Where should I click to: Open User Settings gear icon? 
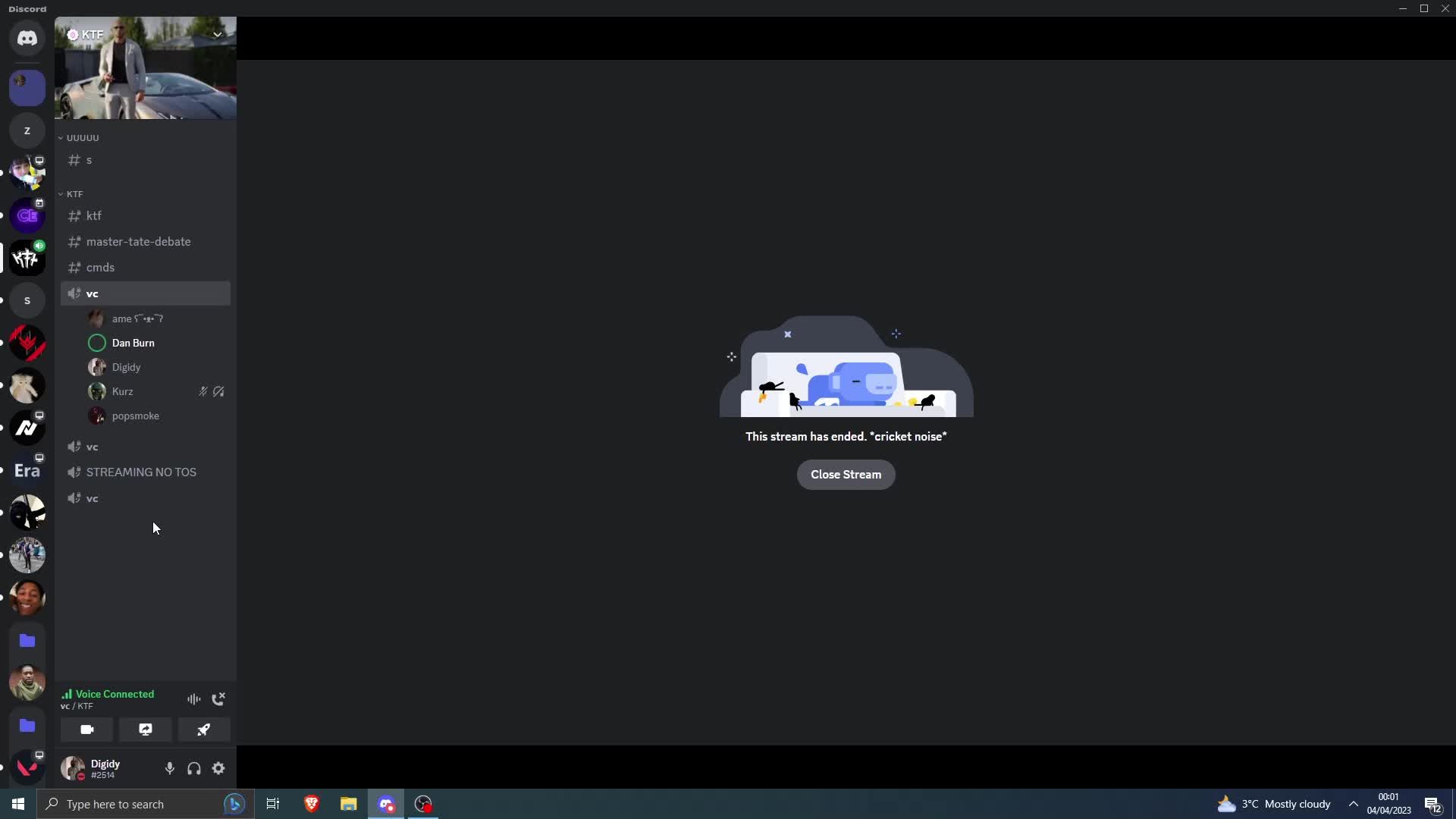pos(218,768)
